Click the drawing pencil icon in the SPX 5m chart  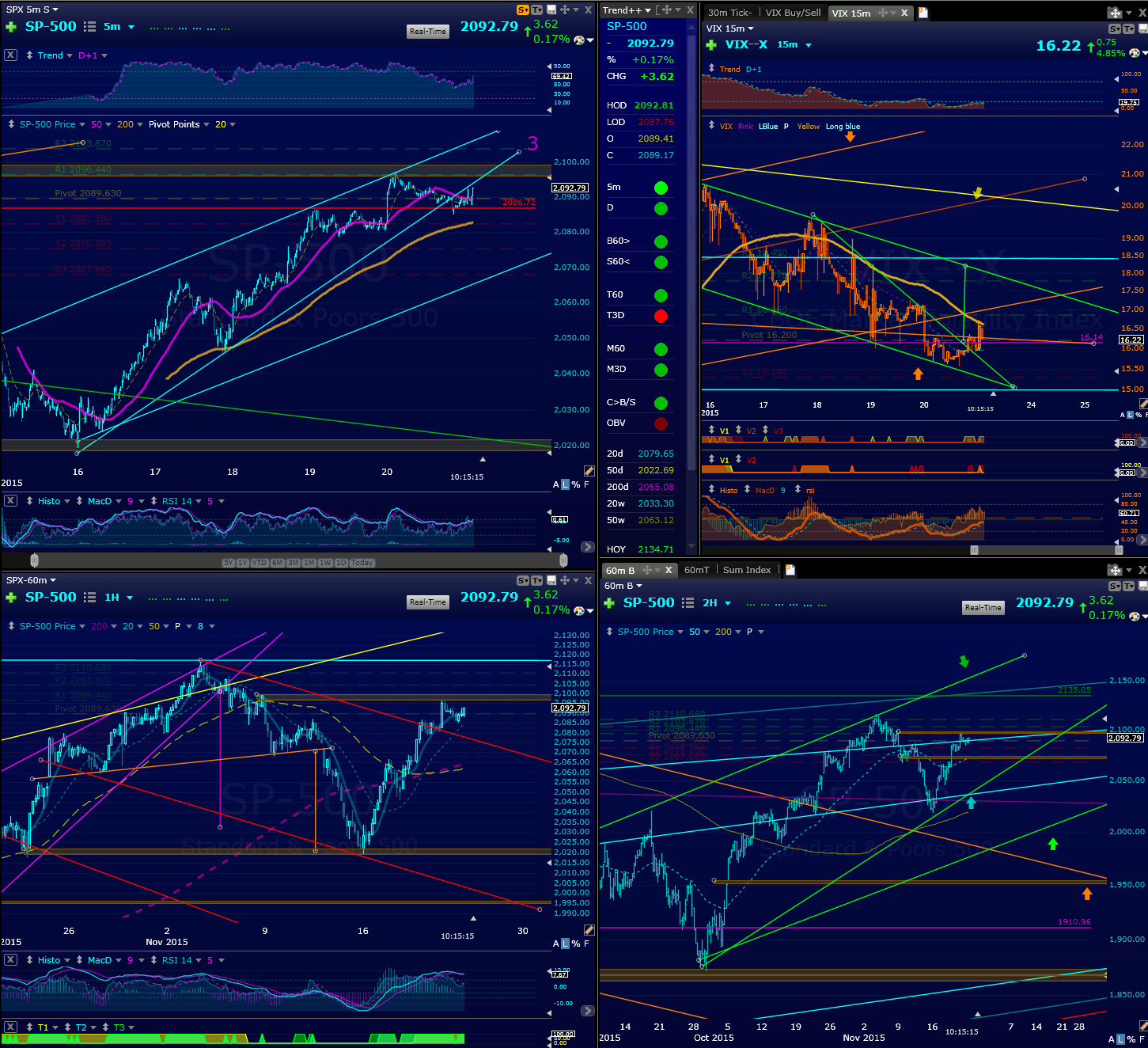(589, 471)
